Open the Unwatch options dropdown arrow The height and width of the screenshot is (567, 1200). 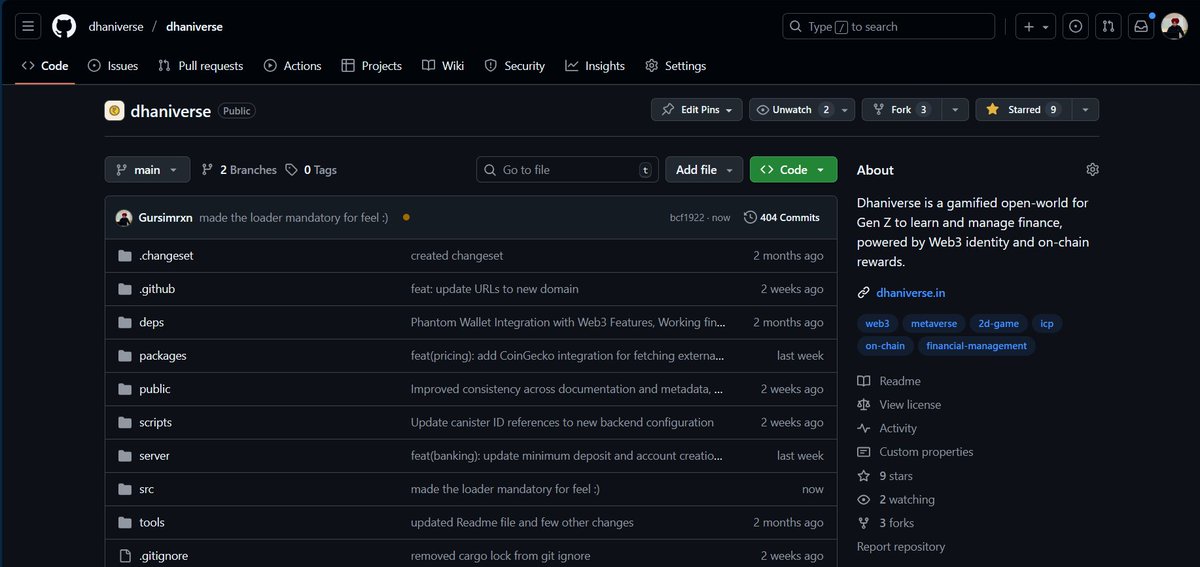pos(845,110)
